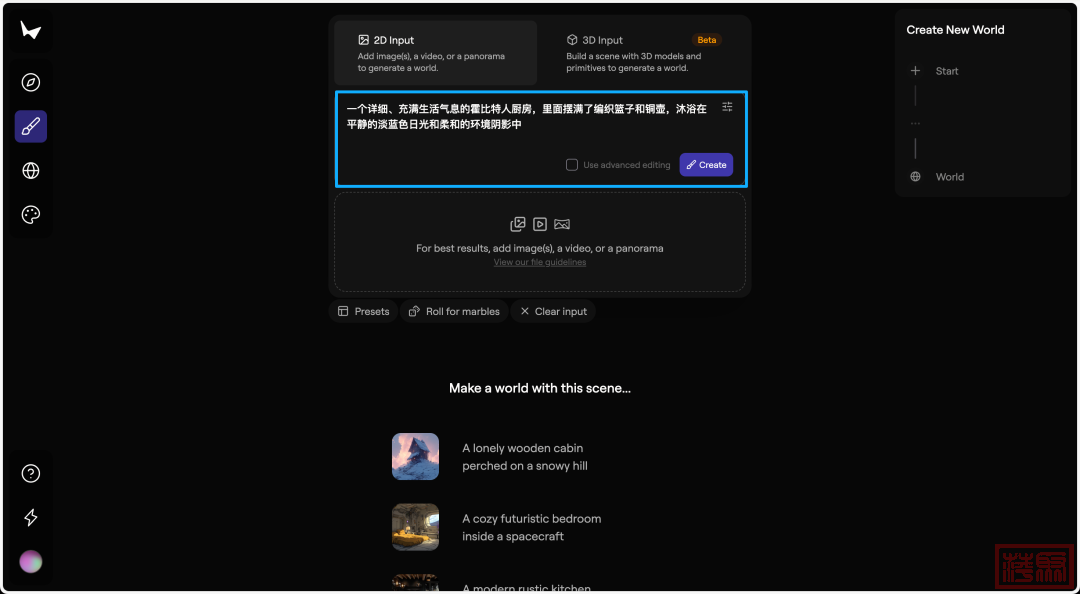The image size is (1080, 594).
Task: Open prompt settings sliders icon
Action: coord(727,107)
